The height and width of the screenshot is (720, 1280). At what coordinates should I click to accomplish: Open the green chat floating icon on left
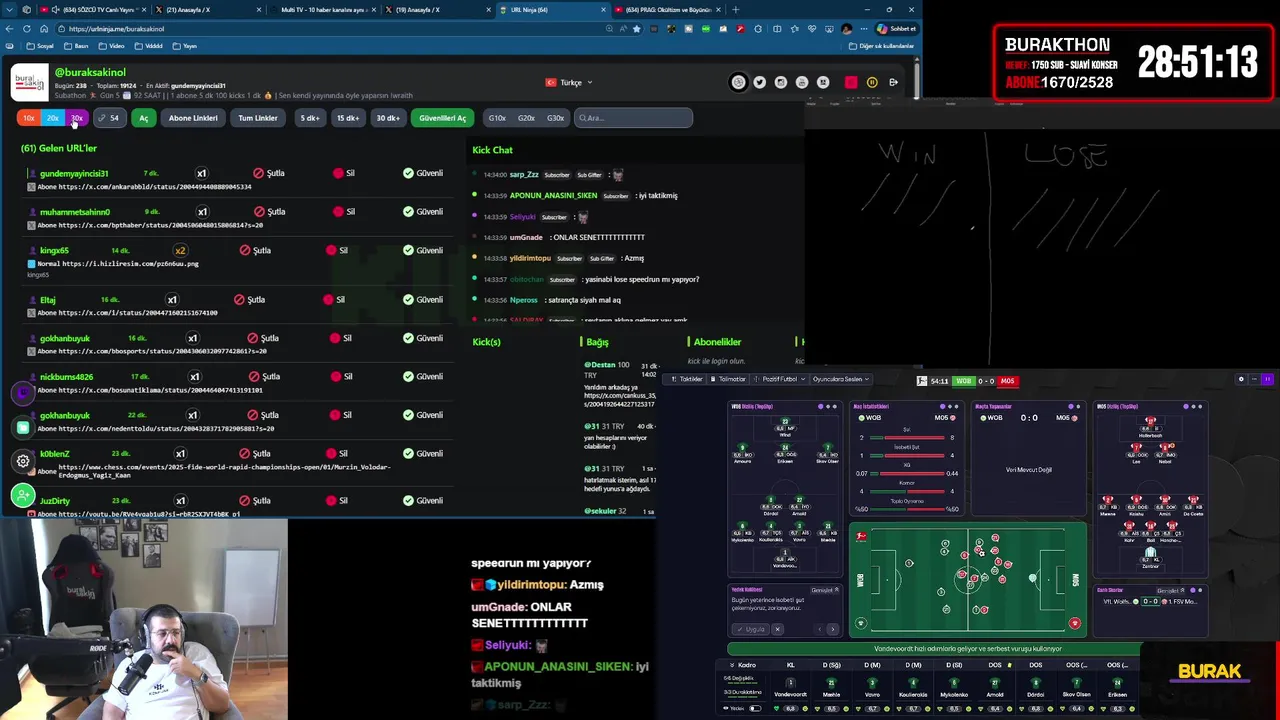point(23,427)
